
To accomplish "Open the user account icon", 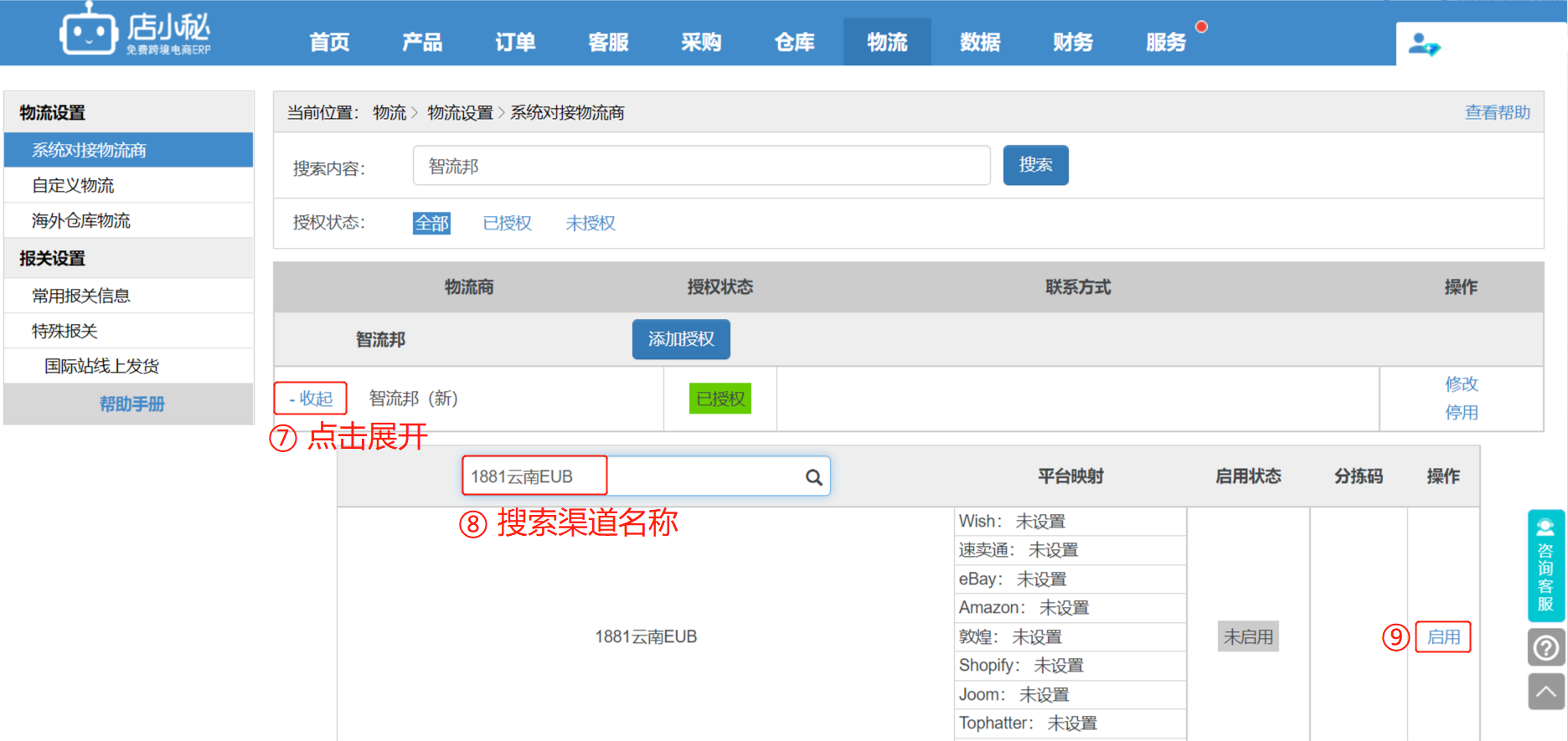I will tap(1423, 44).
